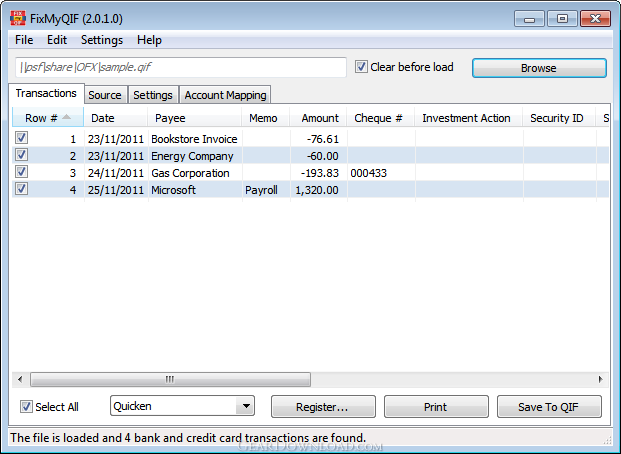Screen dimensions: 621x454
Task: Select the Microsoft payee cell
Action: click(x=194, y=190)
